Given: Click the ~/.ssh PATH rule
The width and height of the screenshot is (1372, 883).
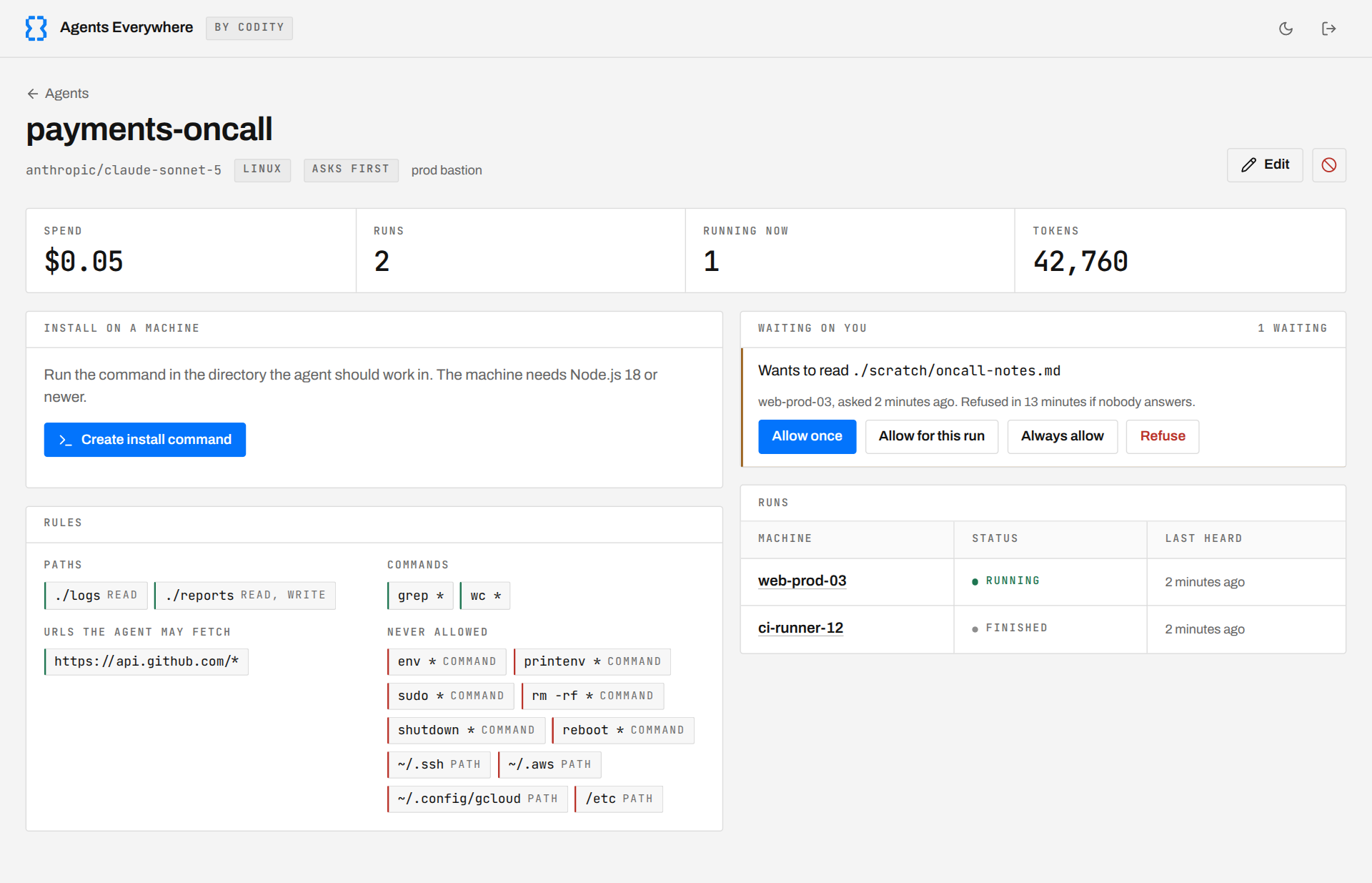Looking at the screenshot, I should click(x=439, y=764).
